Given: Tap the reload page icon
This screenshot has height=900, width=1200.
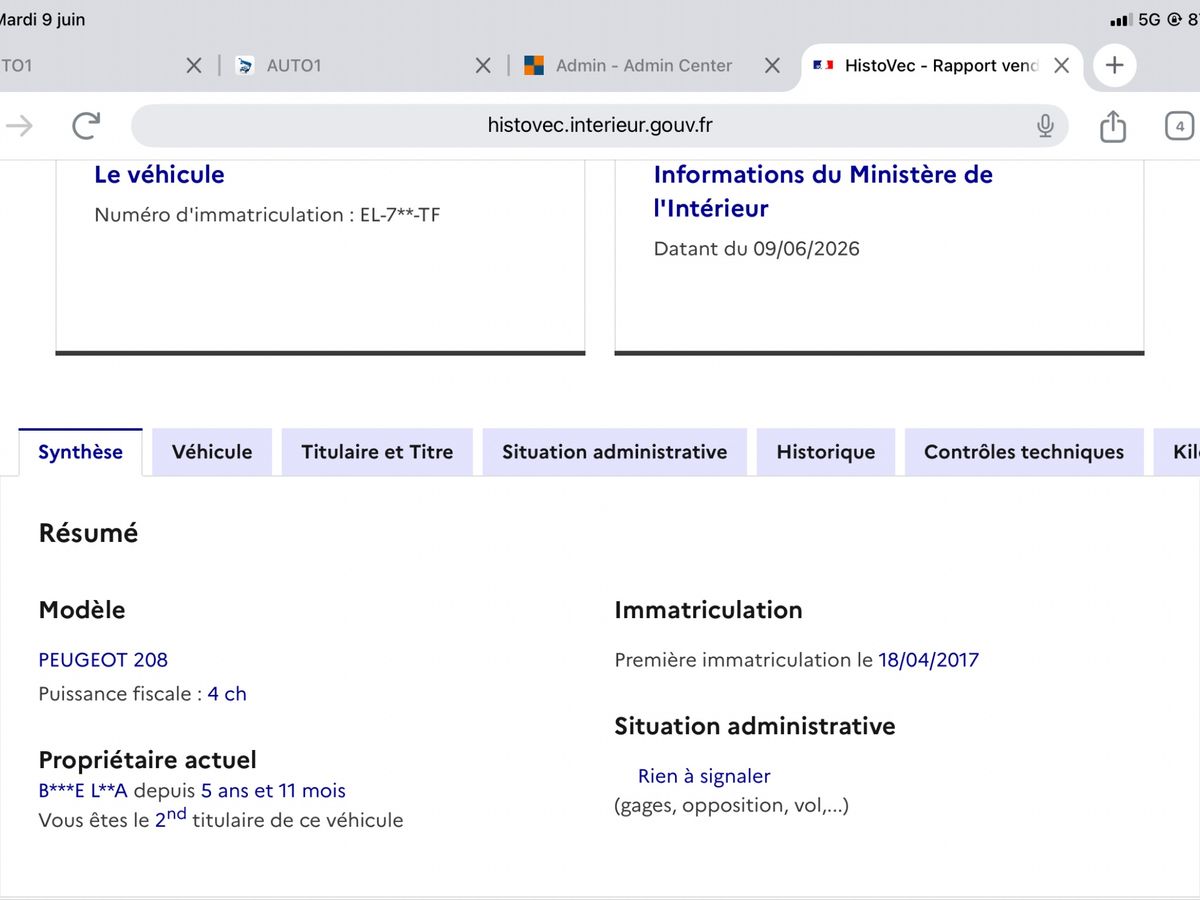Looking at the screenshot, I should (87, 125).
